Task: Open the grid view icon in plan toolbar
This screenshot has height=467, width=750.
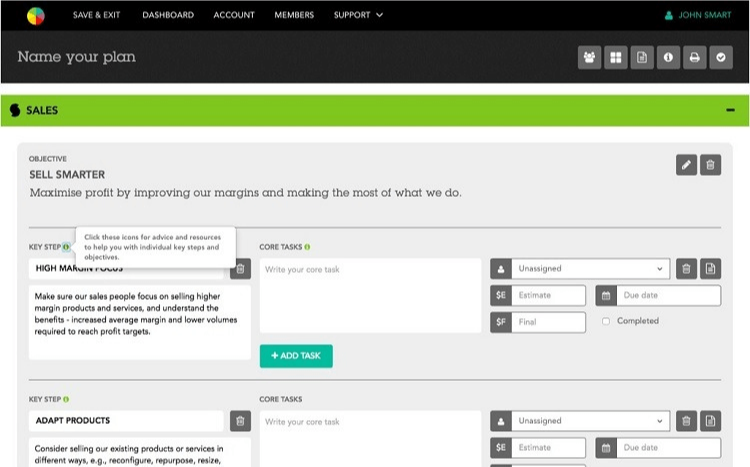Action: [616, 58]
